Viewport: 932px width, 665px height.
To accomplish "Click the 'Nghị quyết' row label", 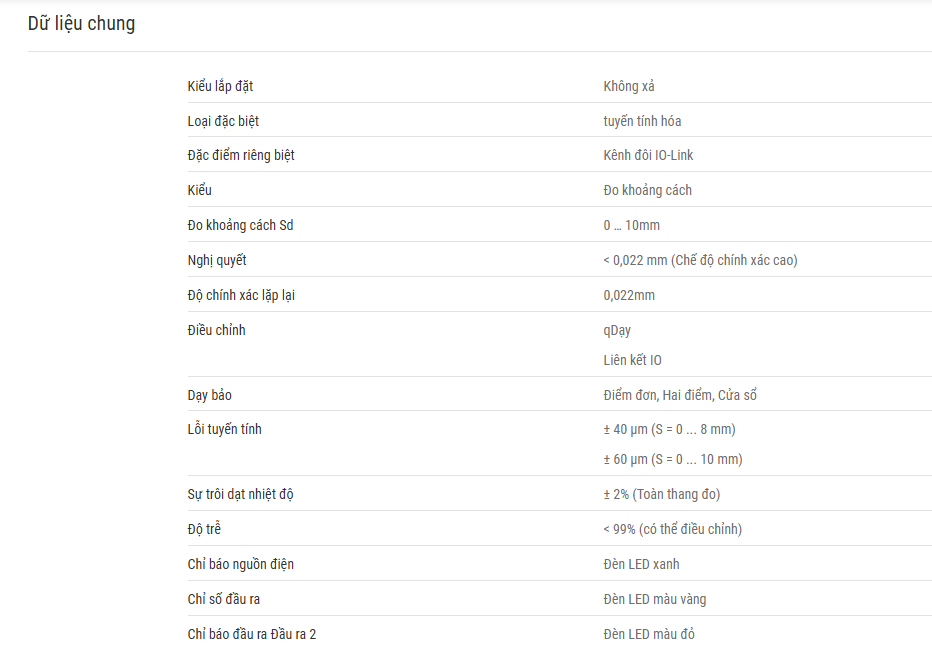I will click(217, 260).
